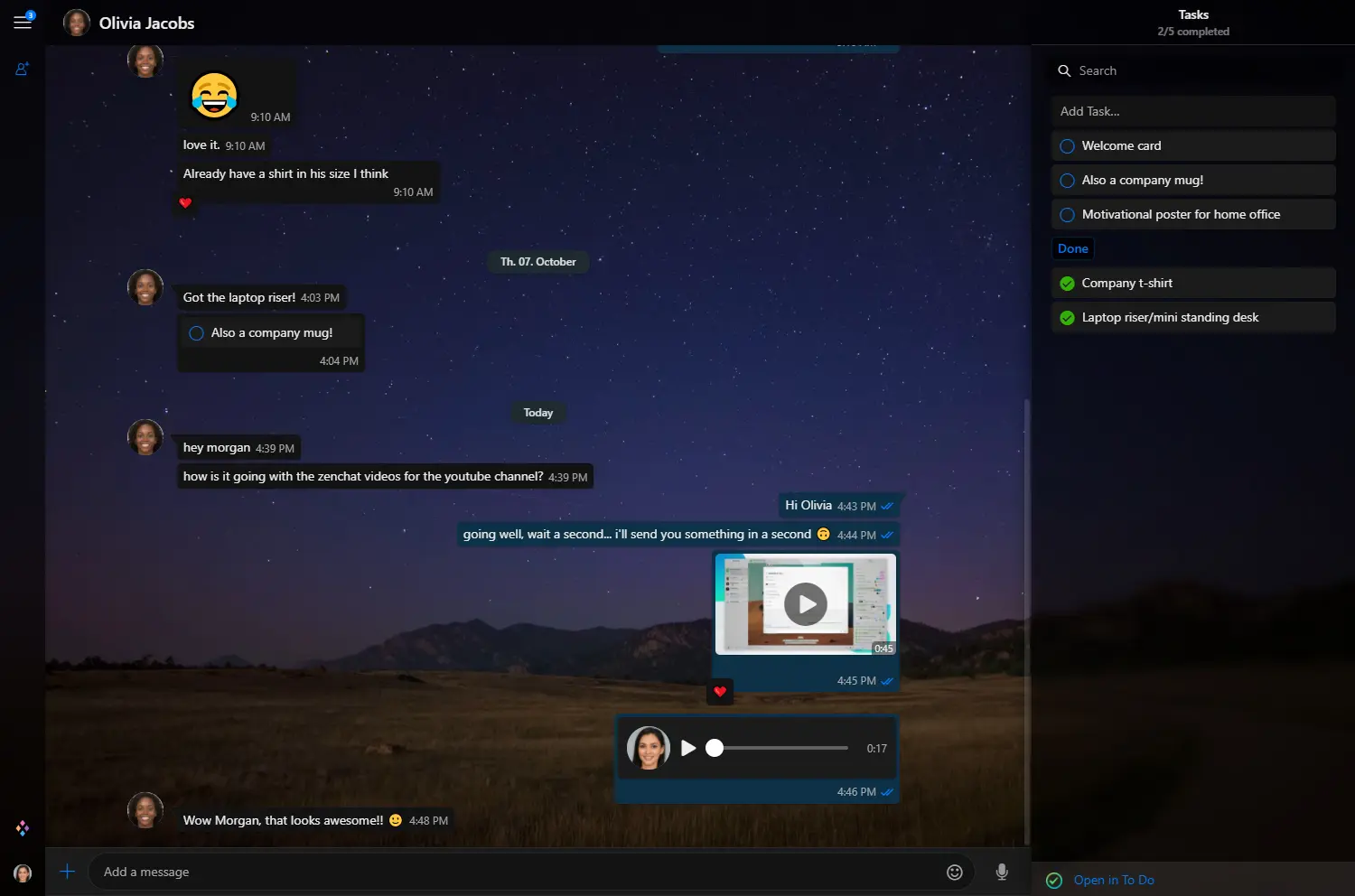
Task: Play the 0:45 video thumbnail
Action: click(805, 604)
